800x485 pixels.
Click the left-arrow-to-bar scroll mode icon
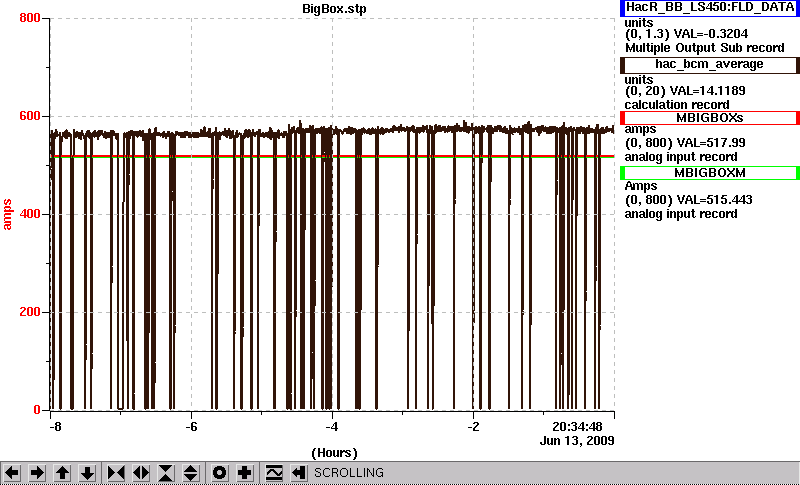tap(299, 473)
